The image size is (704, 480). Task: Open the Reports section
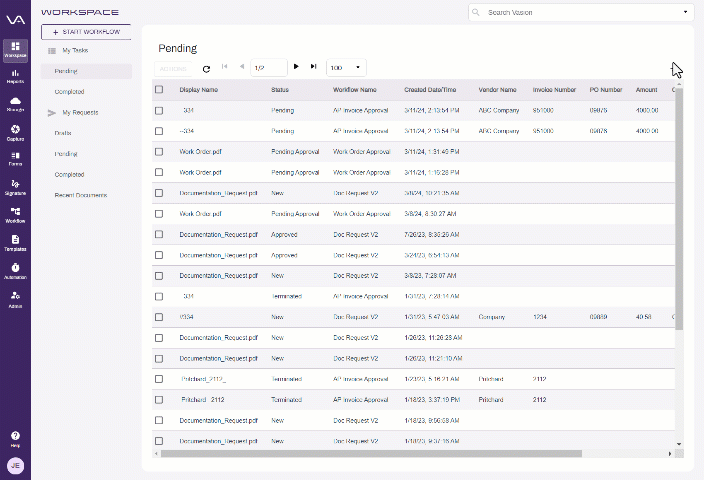click(15, 76)
